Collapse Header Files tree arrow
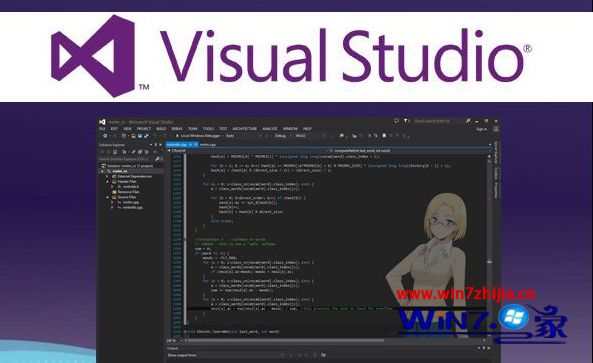This screenshot has height=363, width=593. [x=107, y=182]
